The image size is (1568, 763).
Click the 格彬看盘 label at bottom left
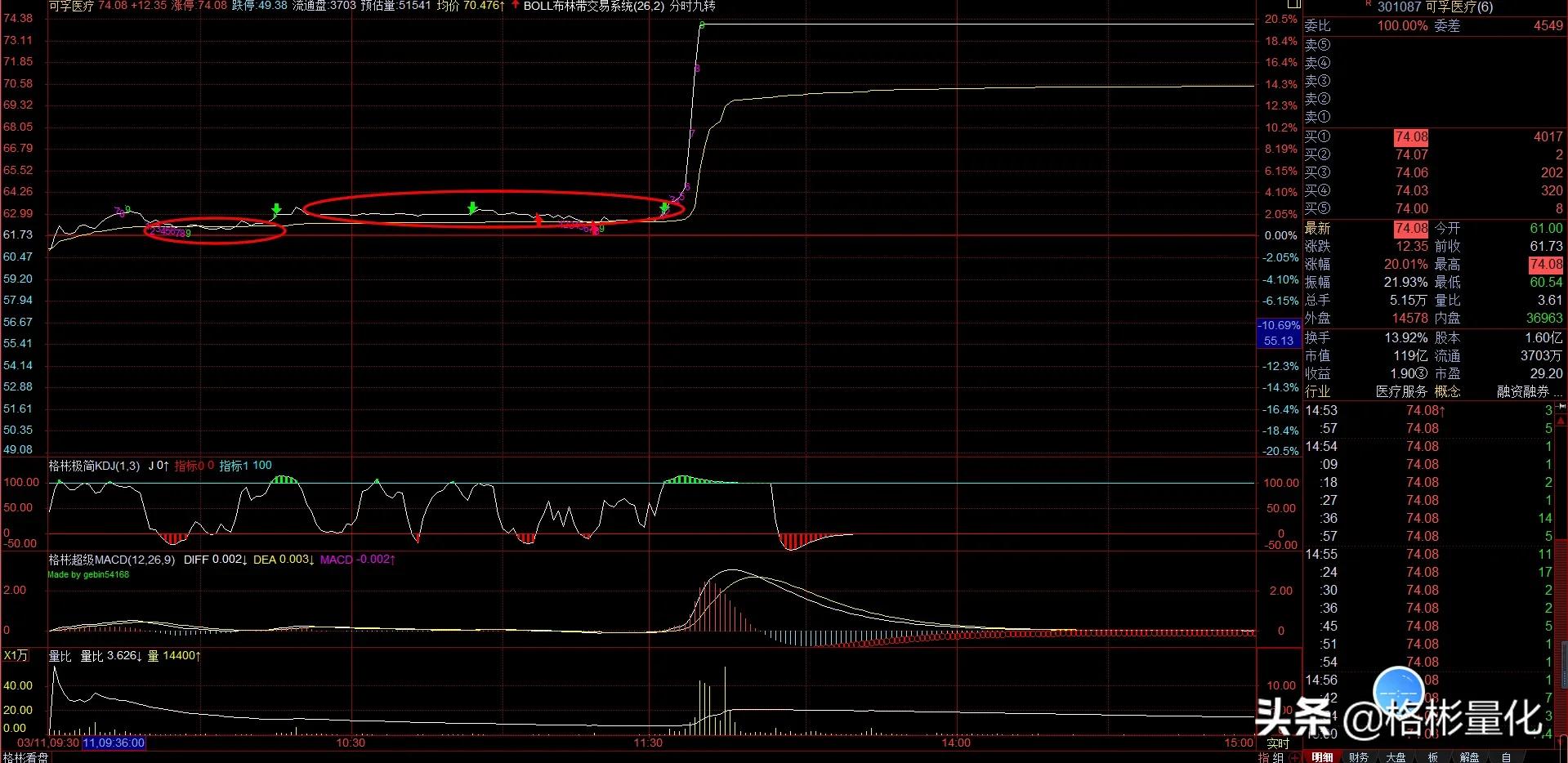(25, 757)
